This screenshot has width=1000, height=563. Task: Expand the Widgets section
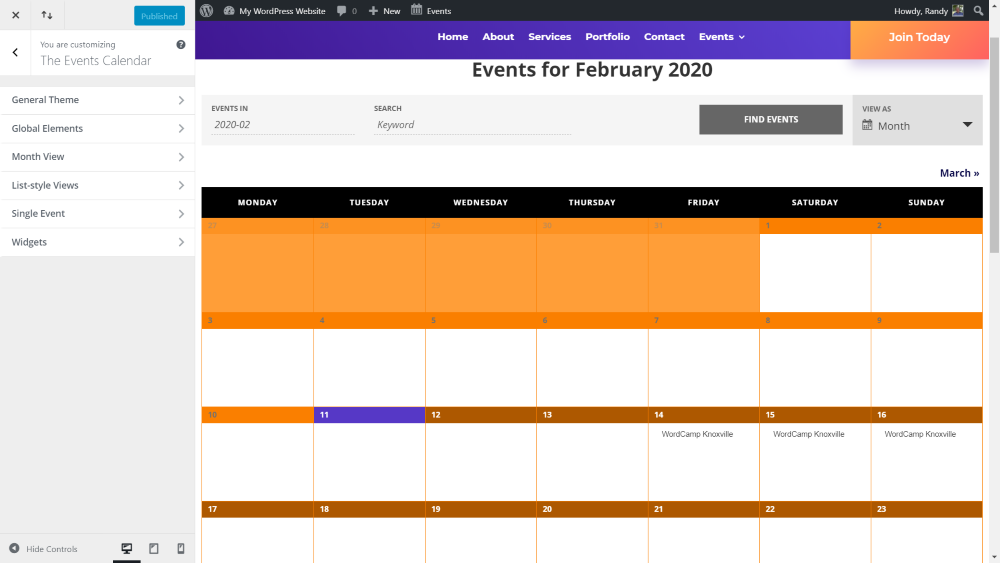(98, 242)
